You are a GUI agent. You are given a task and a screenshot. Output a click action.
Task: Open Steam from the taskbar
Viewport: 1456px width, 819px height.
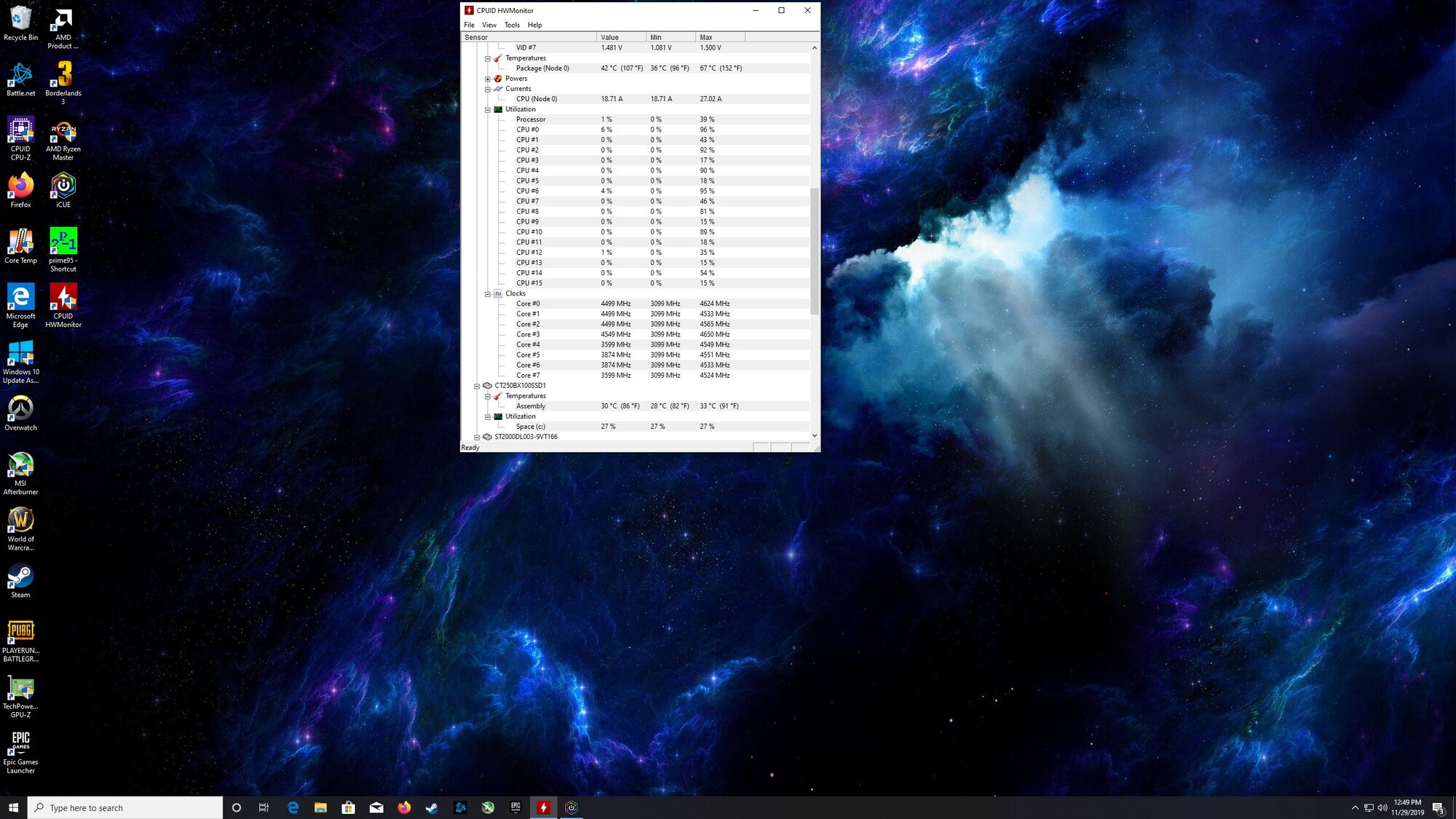pos(432,807)
